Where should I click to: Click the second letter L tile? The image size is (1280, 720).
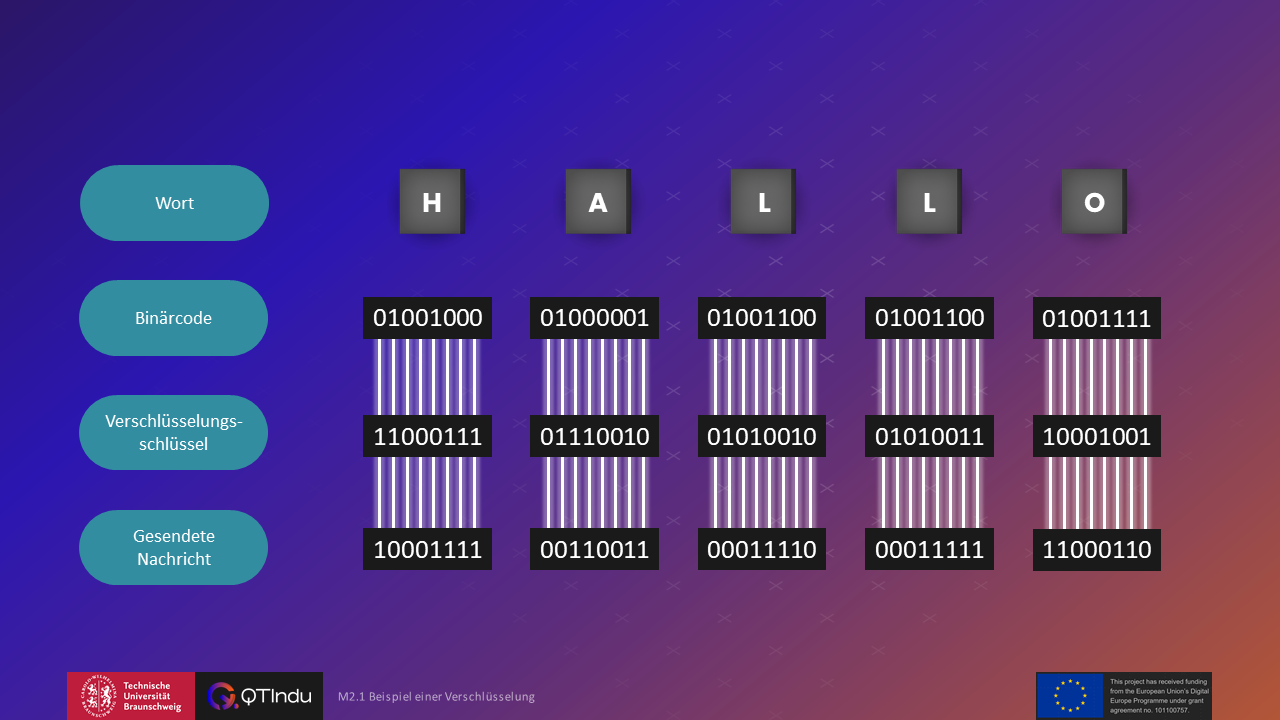928,202
